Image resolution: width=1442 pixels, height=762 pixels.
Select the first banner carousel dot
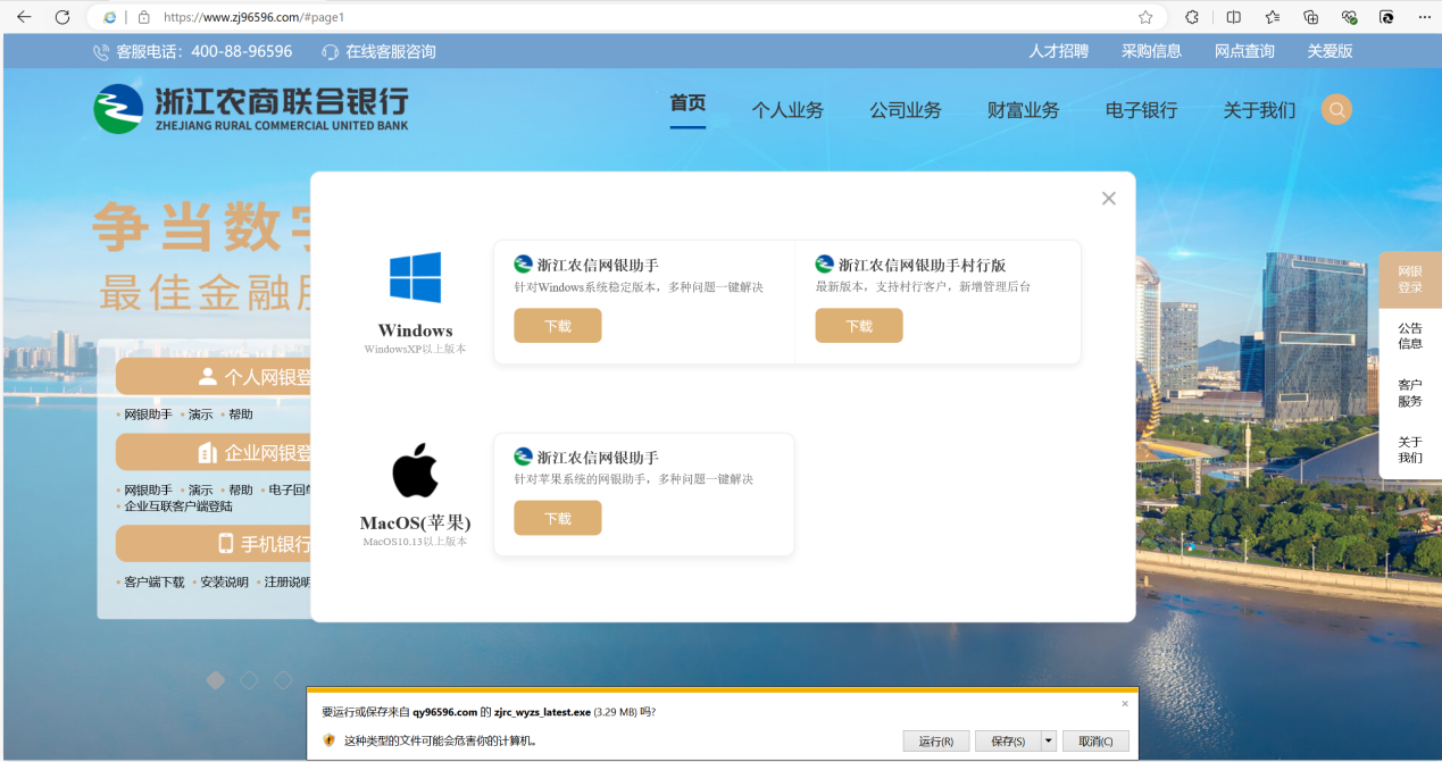tap(216, 680)
